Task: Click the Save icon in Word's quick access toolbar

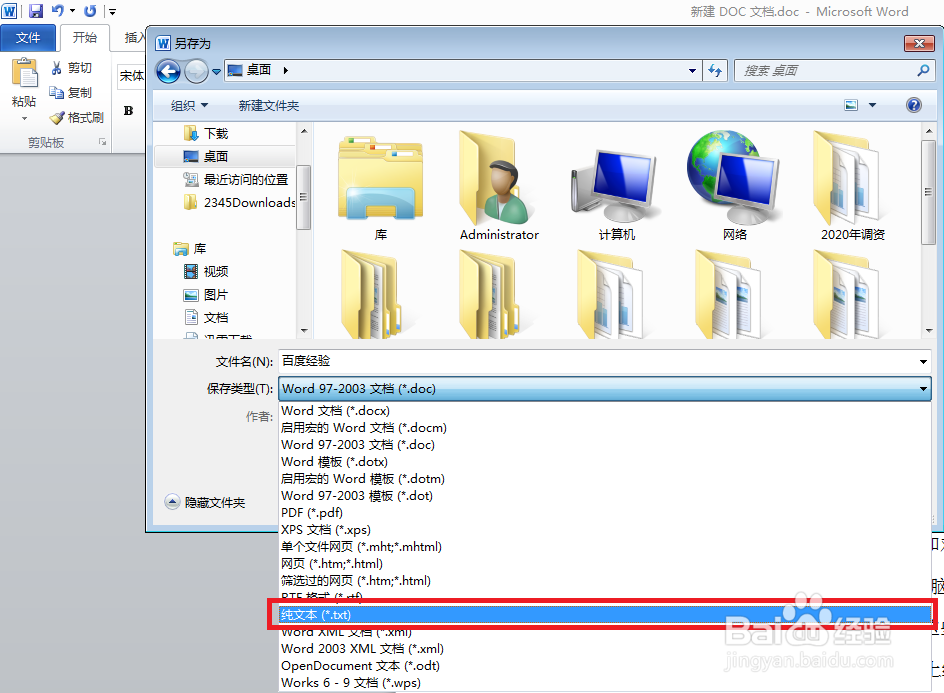Action: point(36,11)
